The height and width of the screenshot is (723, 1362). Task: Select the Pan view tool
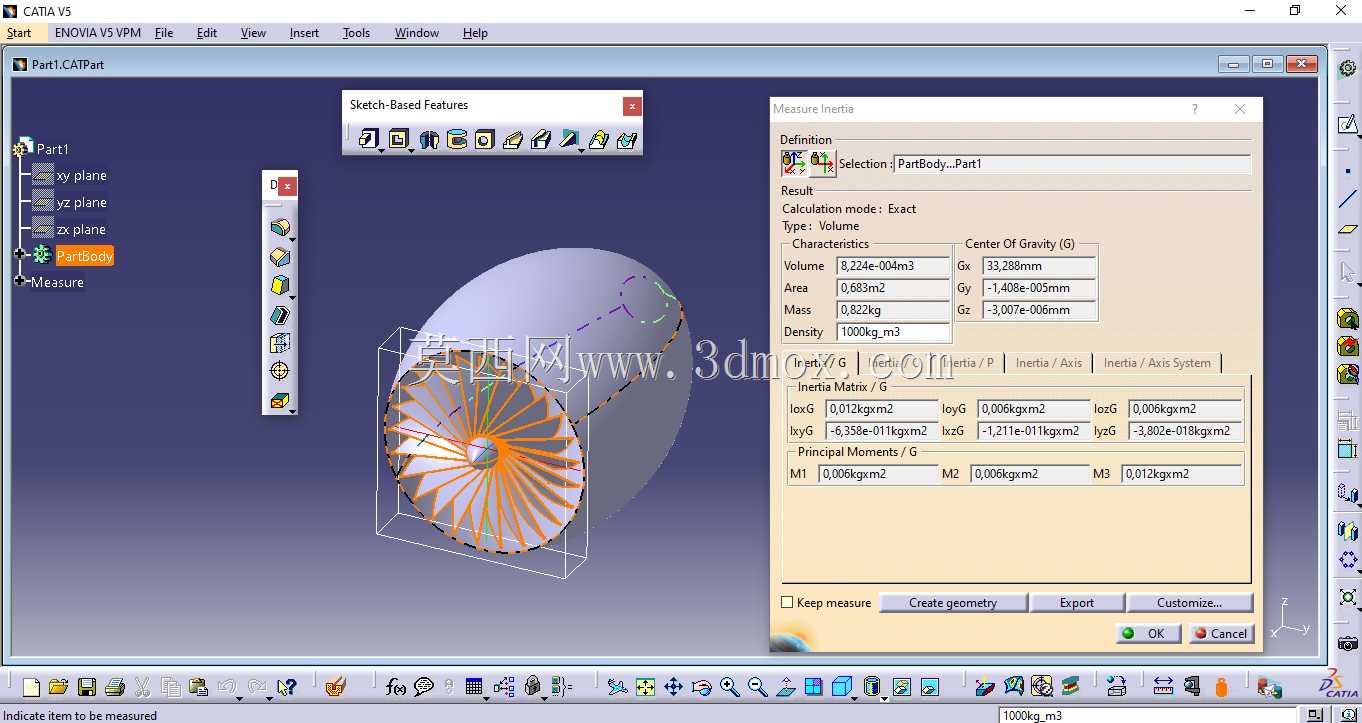click(x=673, y=687)
